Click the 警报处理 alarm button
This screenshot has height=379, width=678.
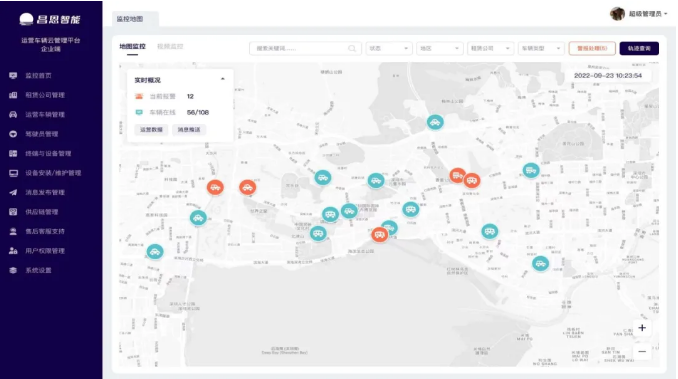point(592,48)
